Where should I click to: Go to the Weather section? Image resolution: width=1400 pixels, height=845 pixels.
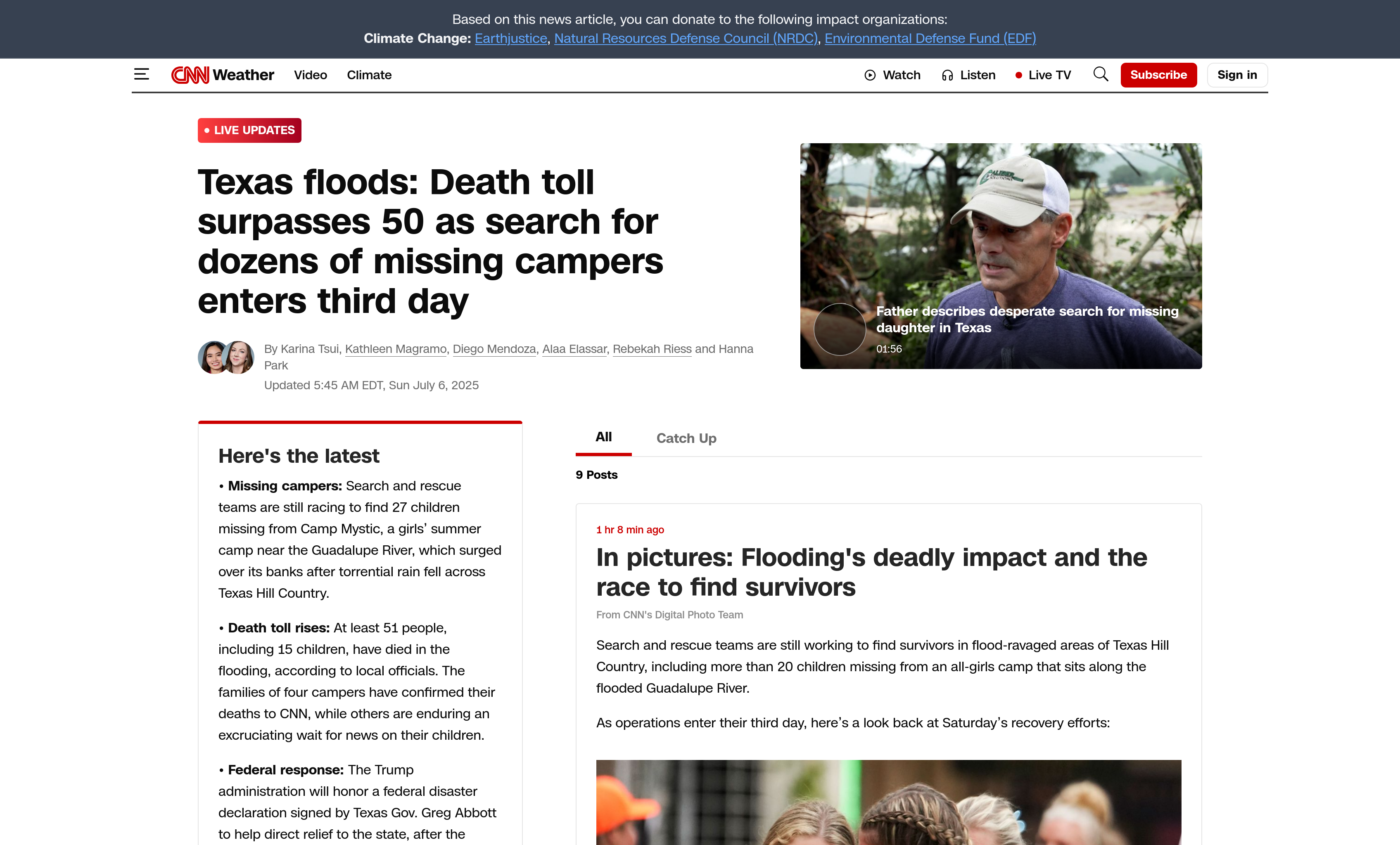click(243, 75)
